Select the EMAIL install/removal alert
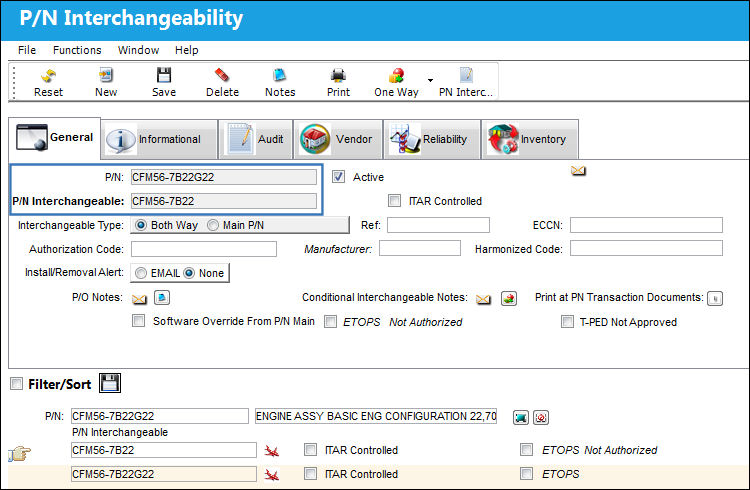 tap(141, 273)
